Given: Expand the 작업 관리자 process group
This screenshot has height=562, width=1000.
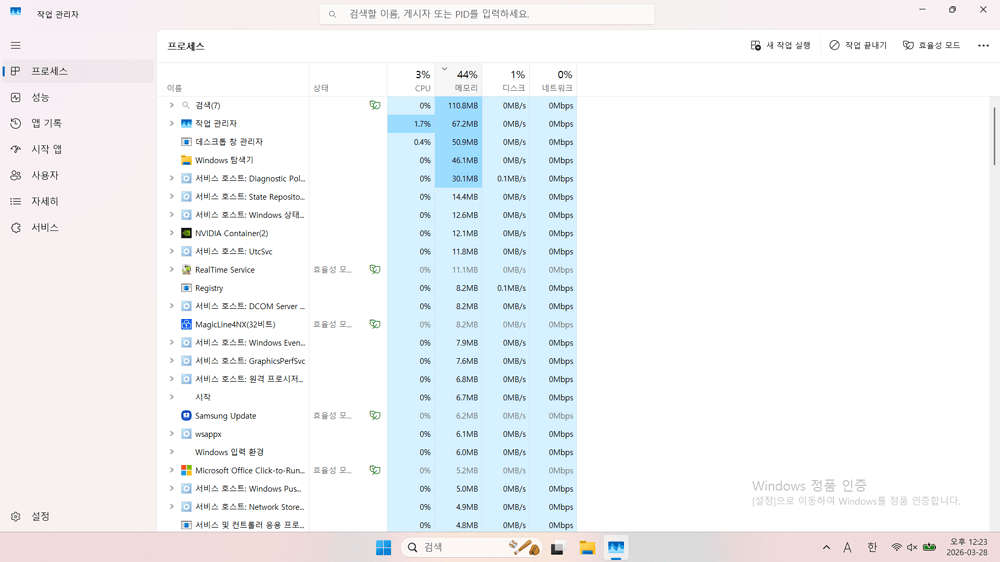Looking at the screenshot, I should click(x=171, y=124).
